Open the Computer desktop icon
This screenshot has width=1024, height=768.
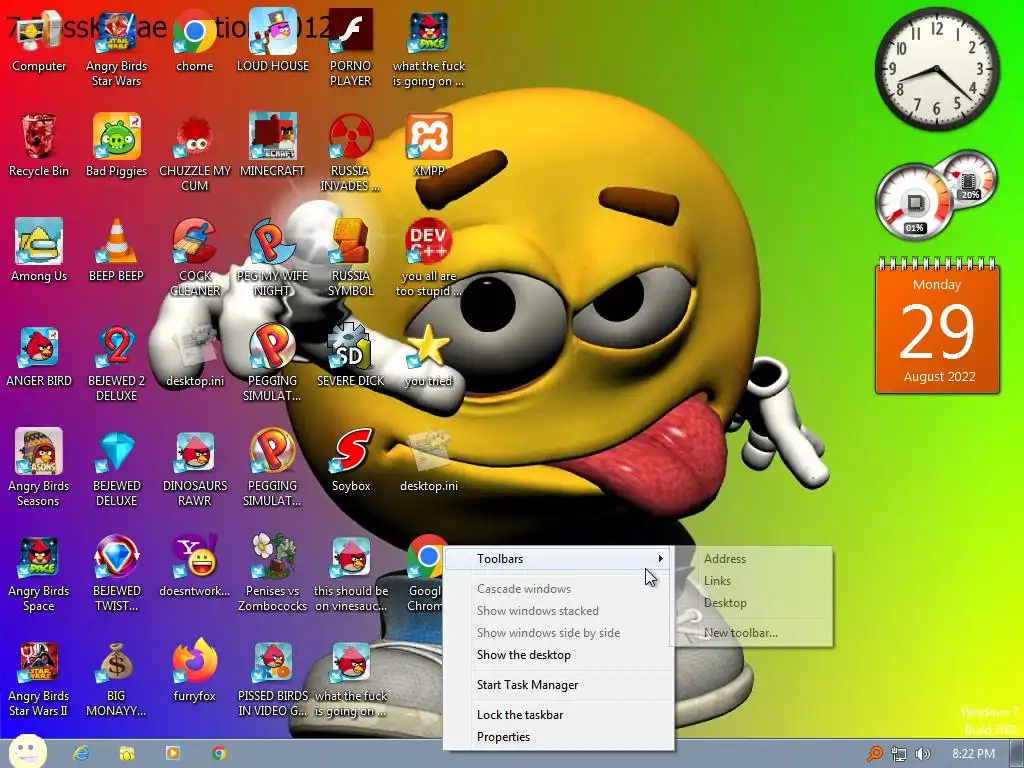click(x=39, y=40)
